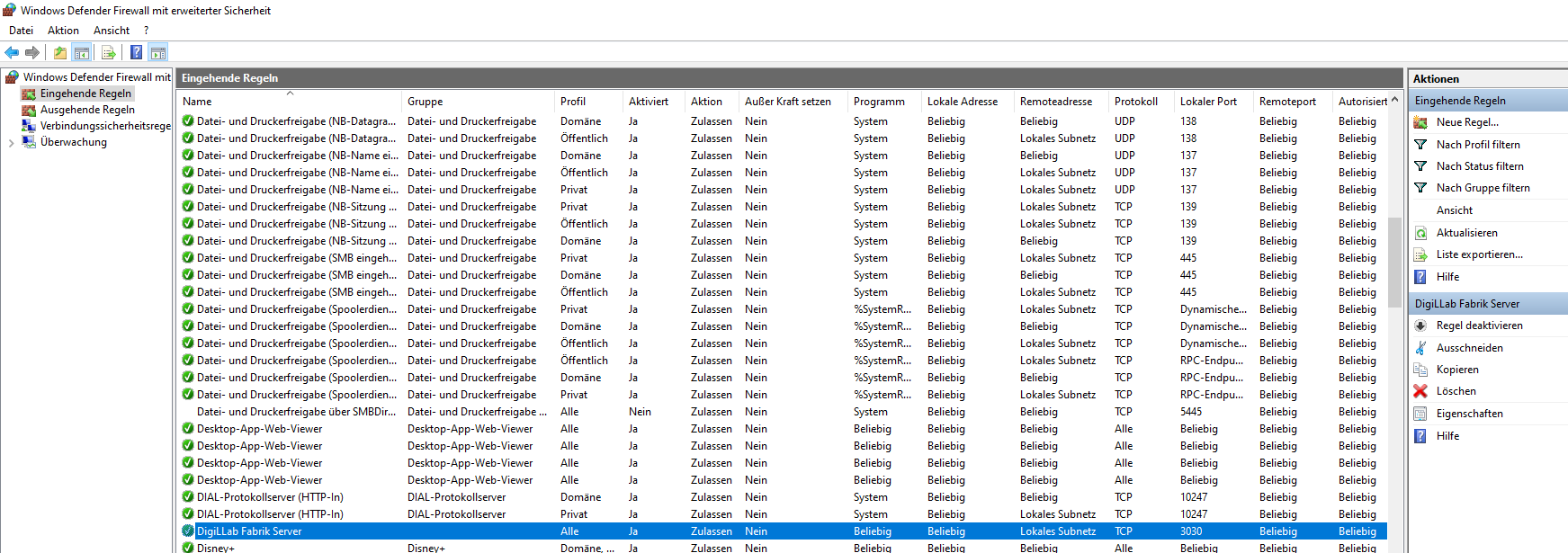Screen dimensions: 1568x553
Task: Click the funnel icon for Nach Status filtern
Action: click(x=1420, y=165)
